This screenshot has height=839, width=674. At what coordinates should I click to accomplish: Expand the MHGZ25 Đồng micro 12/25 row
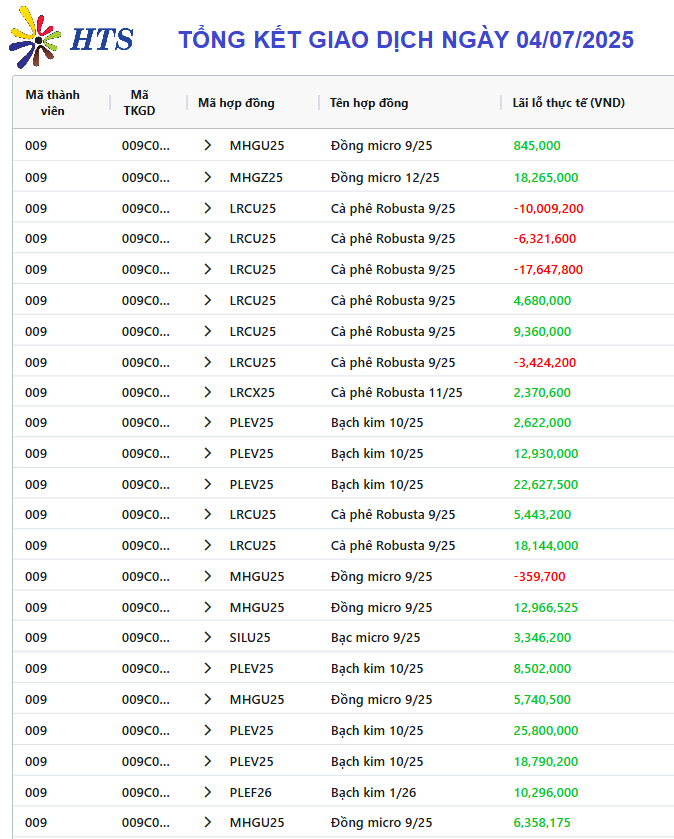pos(208,177)
